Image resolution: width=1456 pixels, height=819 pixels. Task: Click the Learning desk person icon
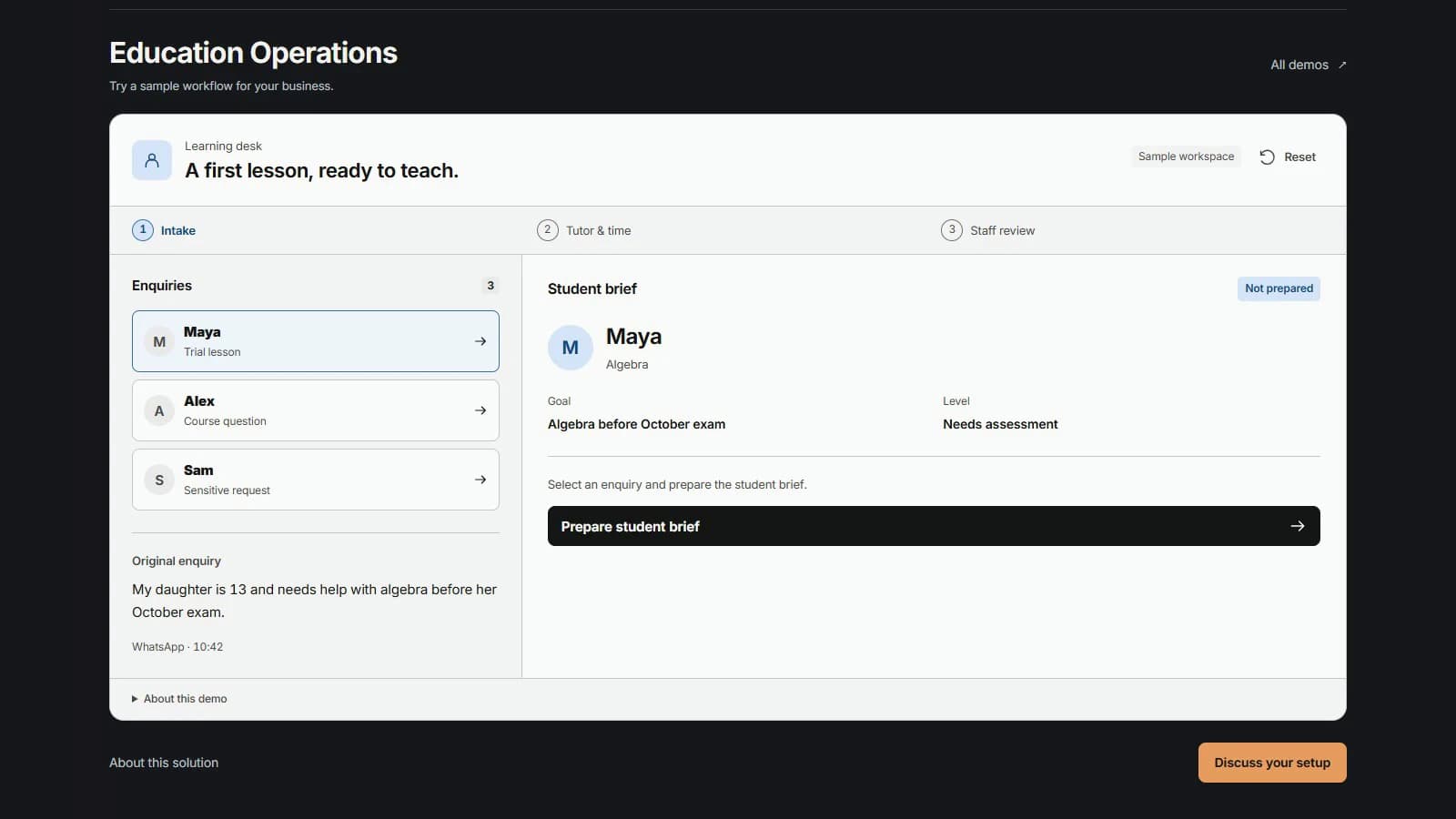tap(152, 160)
